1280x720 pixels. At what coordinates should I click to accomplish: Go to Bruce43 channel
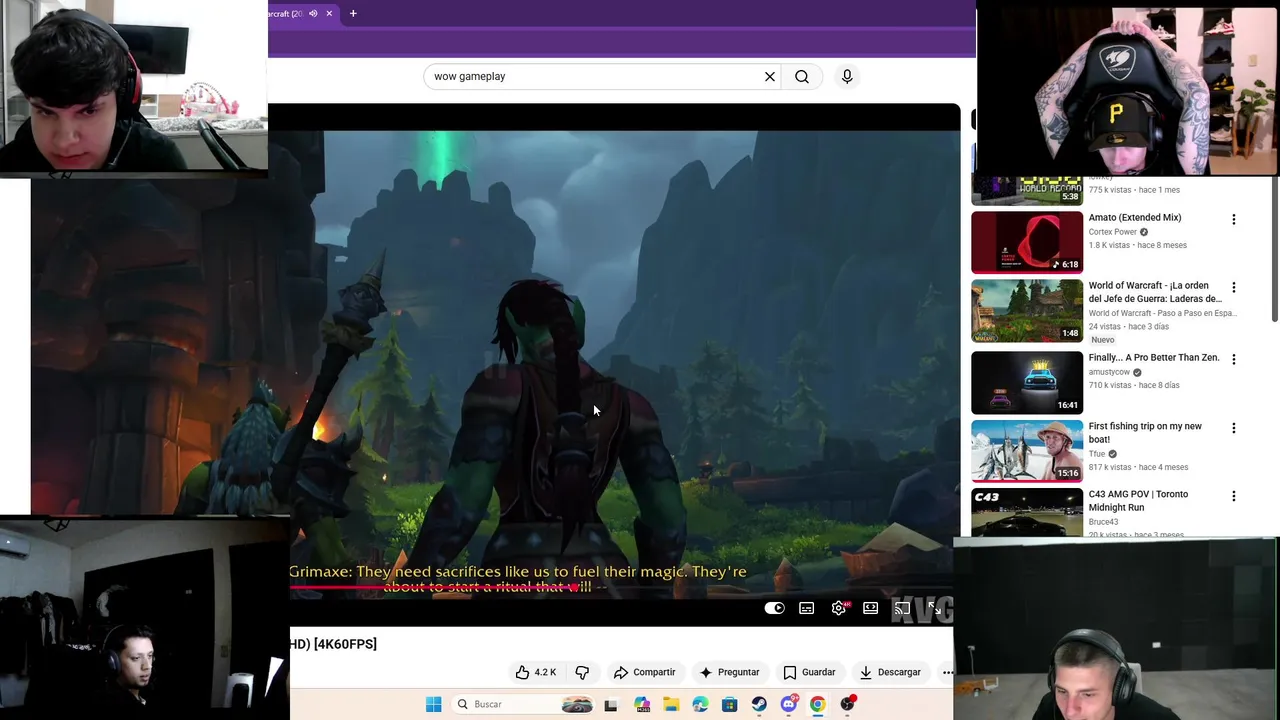click(x=1104, y=522)
